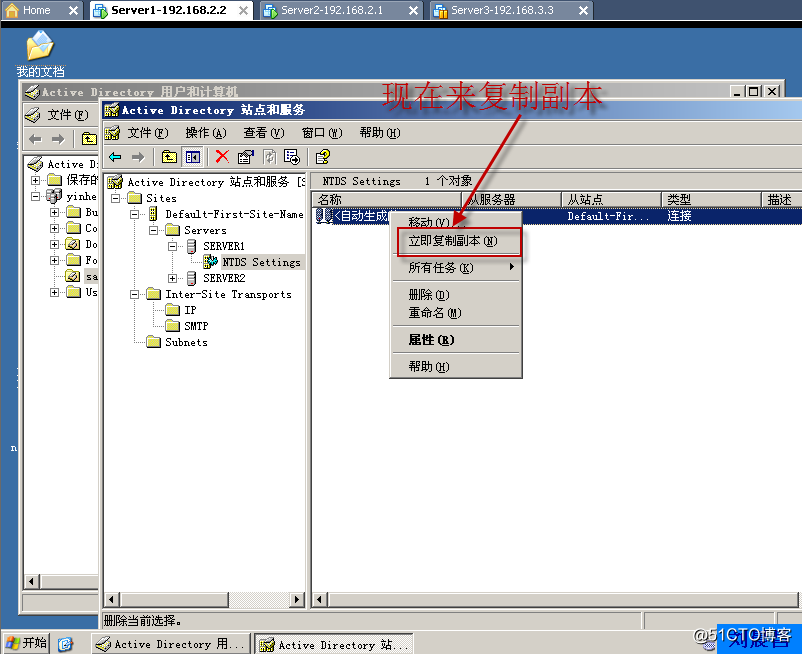Click up-folder icon in Users and Computers window
This screenshot has width=802, height=654.
[90, 139]
